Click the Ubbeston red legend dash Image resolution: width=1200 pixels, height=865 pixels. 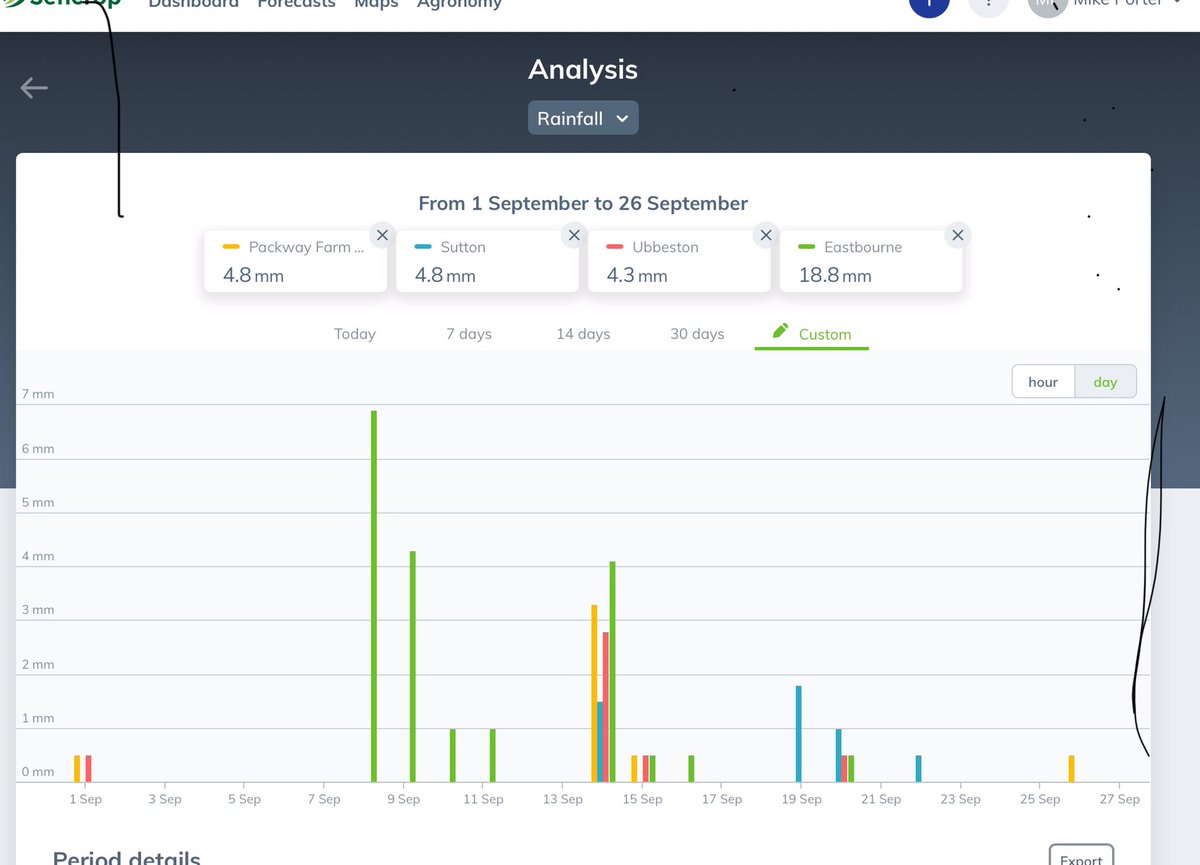click(615, 247)
